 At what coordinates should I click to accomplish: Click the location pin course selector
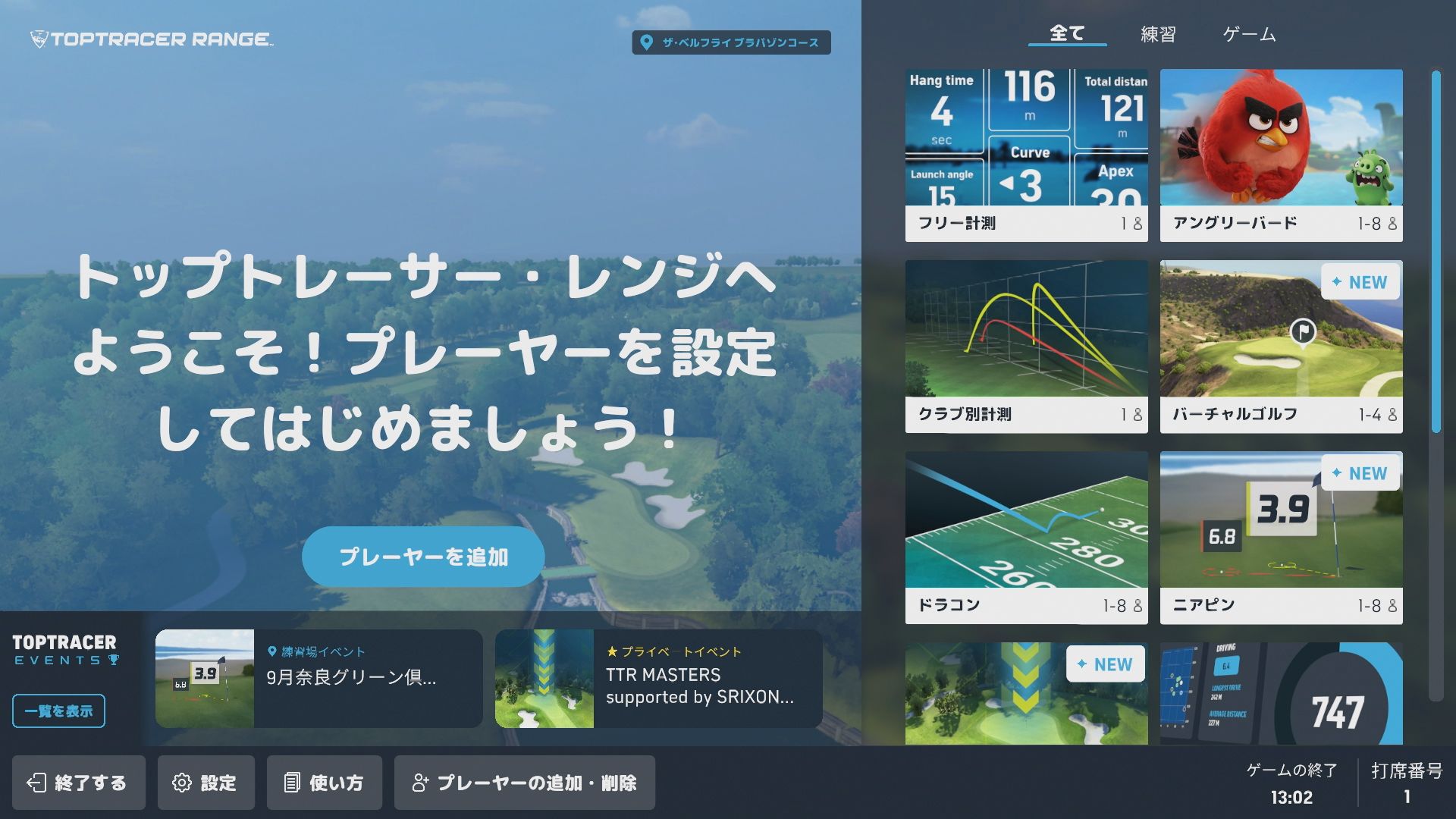pyautogui.click(x=731, y=42)
